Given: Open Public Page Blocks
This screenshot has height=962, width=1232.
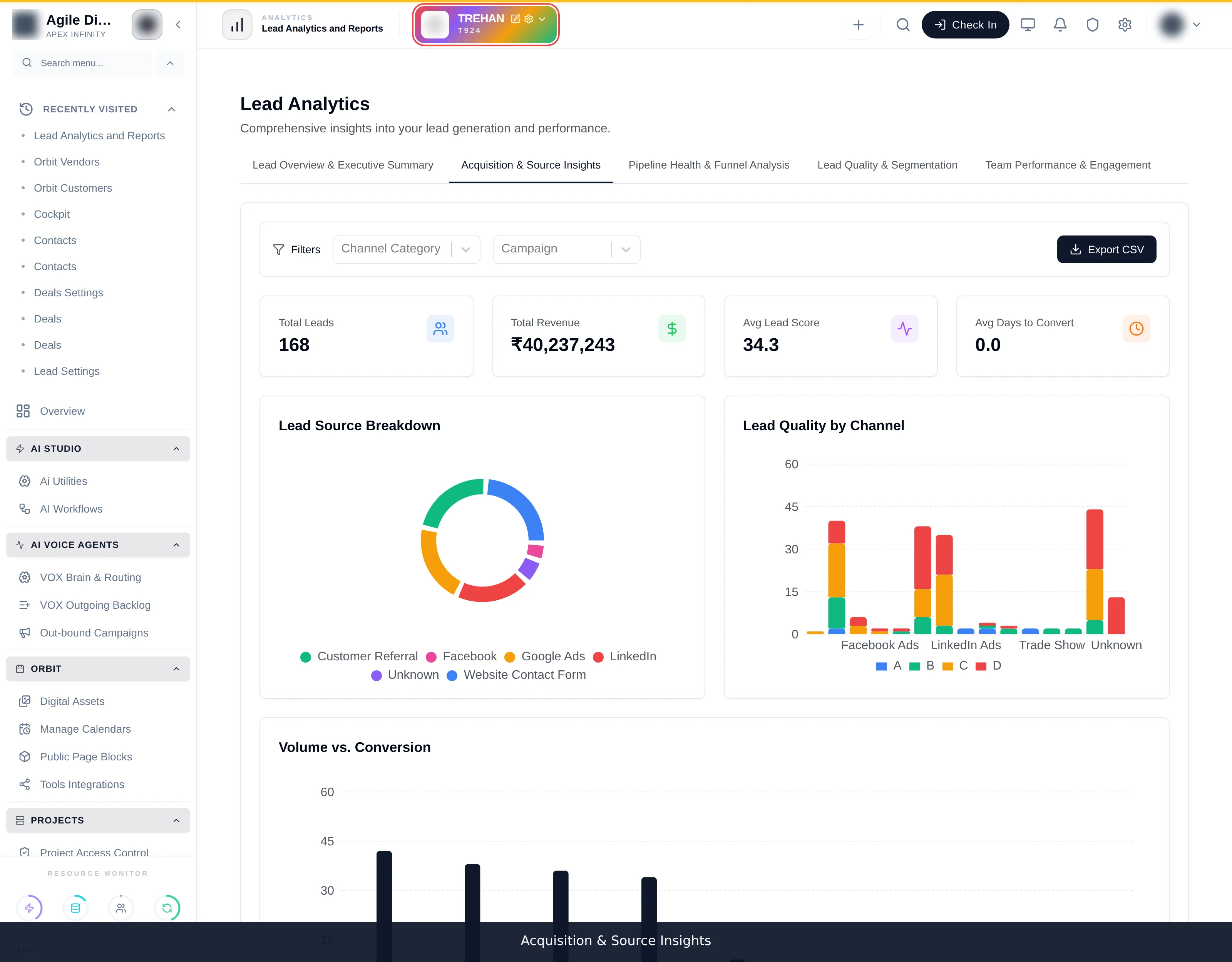Looking at the screenshot, I should pos(98,757).
